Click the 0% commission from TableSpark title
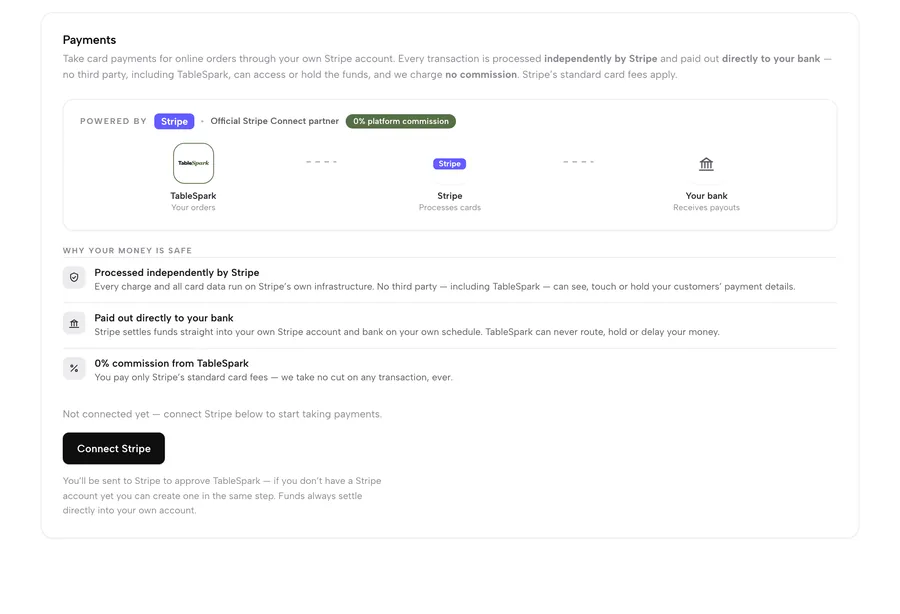This screenshot has height=614, width=900. point(172,363)
